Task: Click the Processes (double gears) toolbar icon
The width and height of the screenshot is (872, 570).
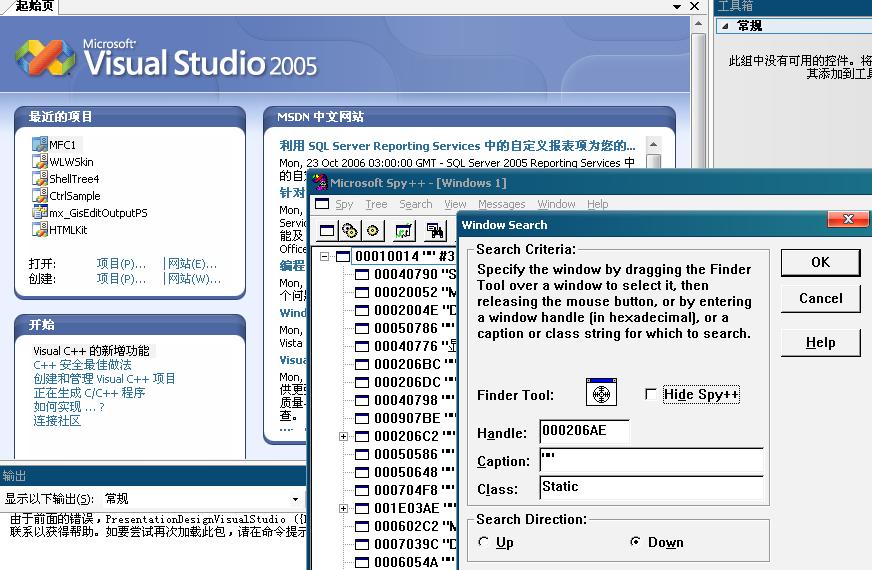Action: coord(350,230)
